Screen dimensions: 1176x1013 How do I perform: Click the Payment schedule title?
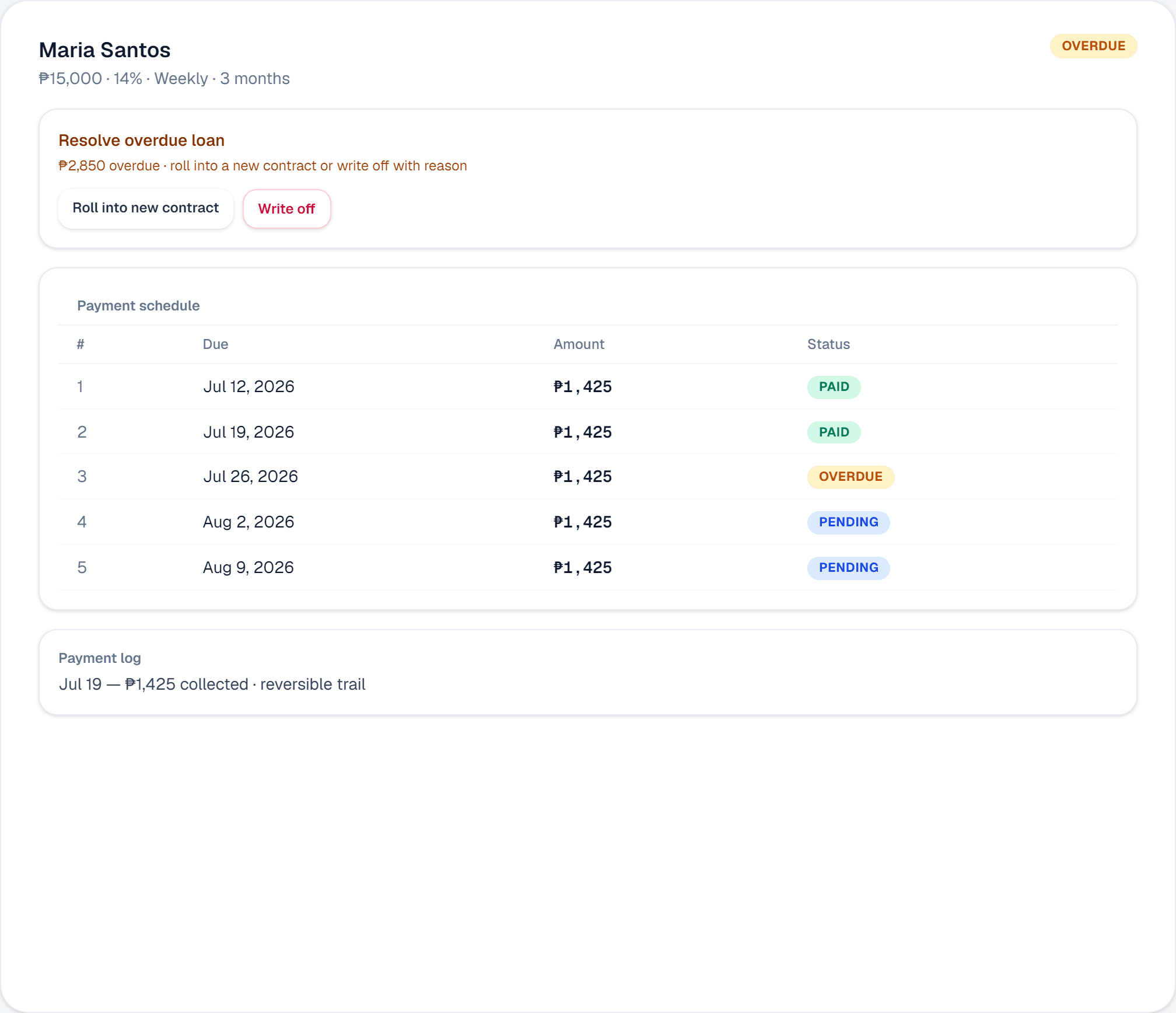(x=138, y=306)
